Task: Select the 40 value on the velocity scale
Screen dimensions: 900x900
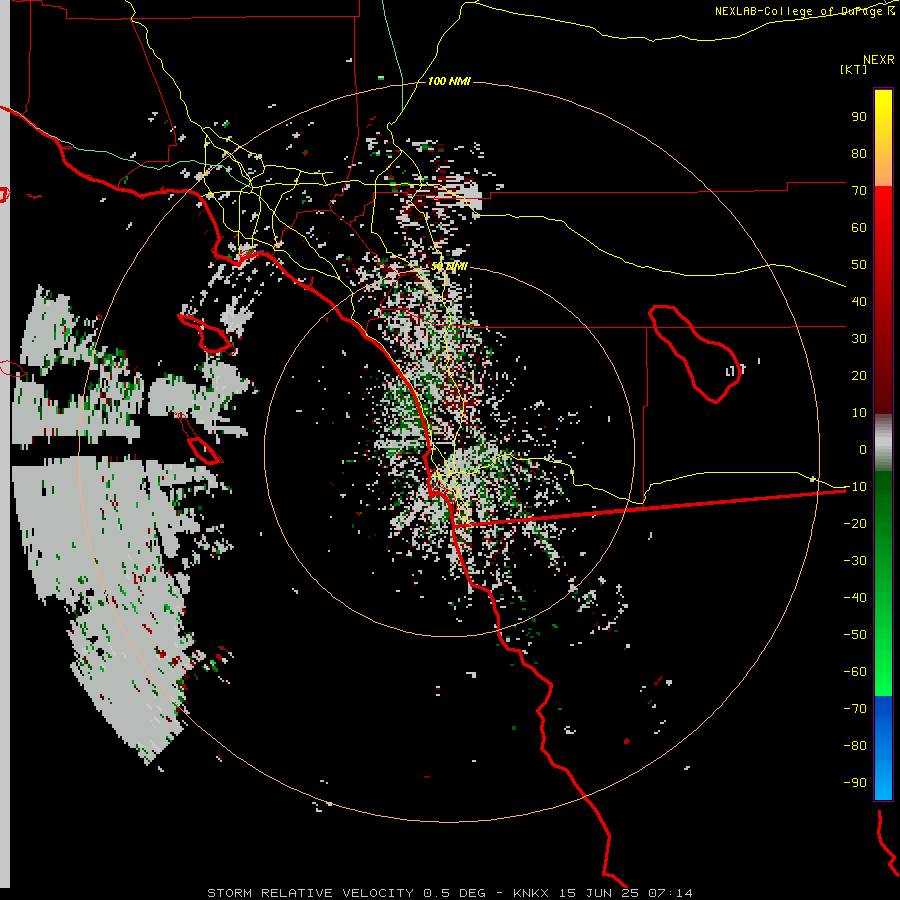Action: click(x=859, y=301)
